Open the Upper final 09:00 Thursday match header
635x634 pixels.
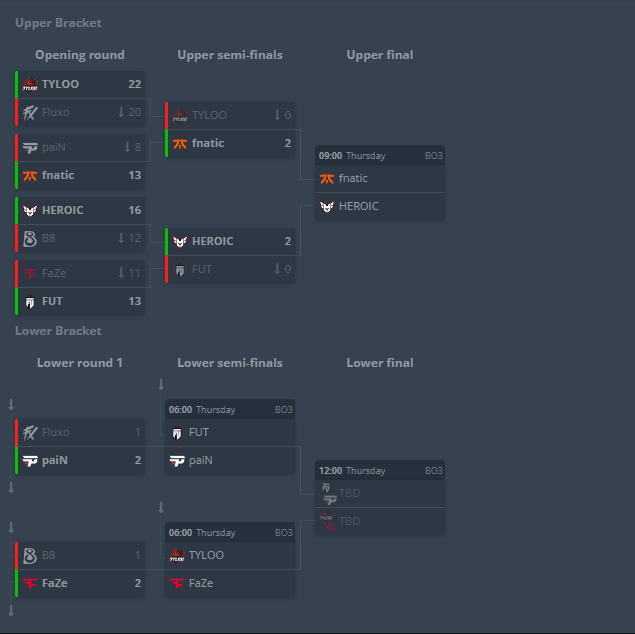[x=379, y=156]
